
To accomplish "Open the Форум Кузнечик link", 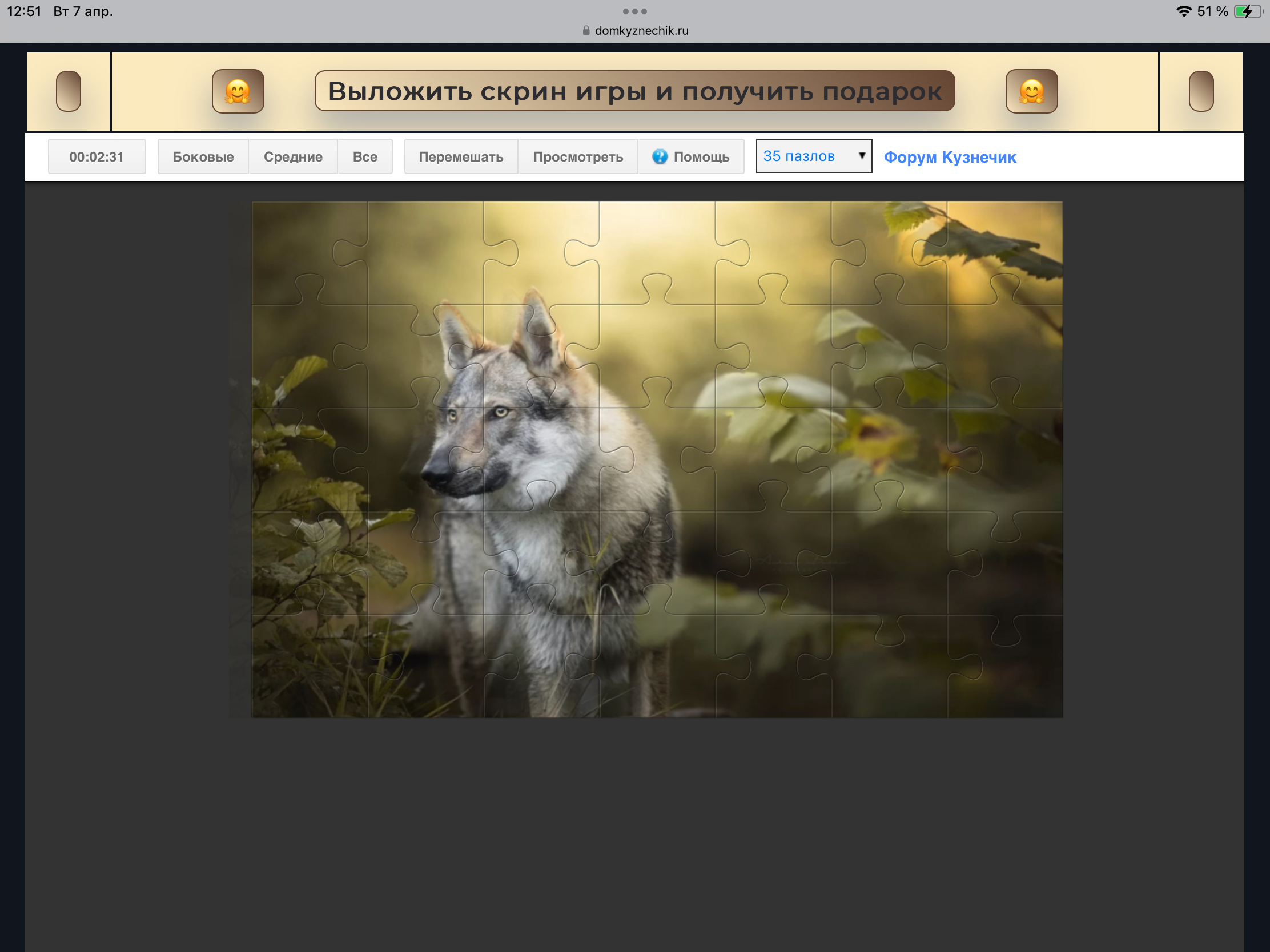I will 950,157.
